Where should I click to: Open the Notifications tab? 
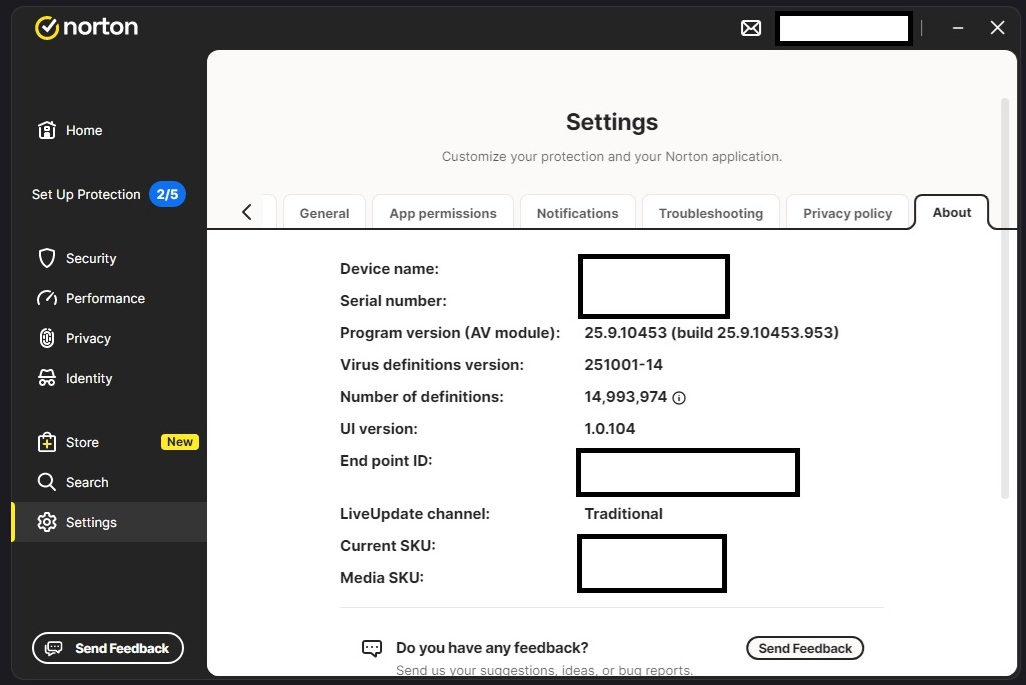(577, 213)
